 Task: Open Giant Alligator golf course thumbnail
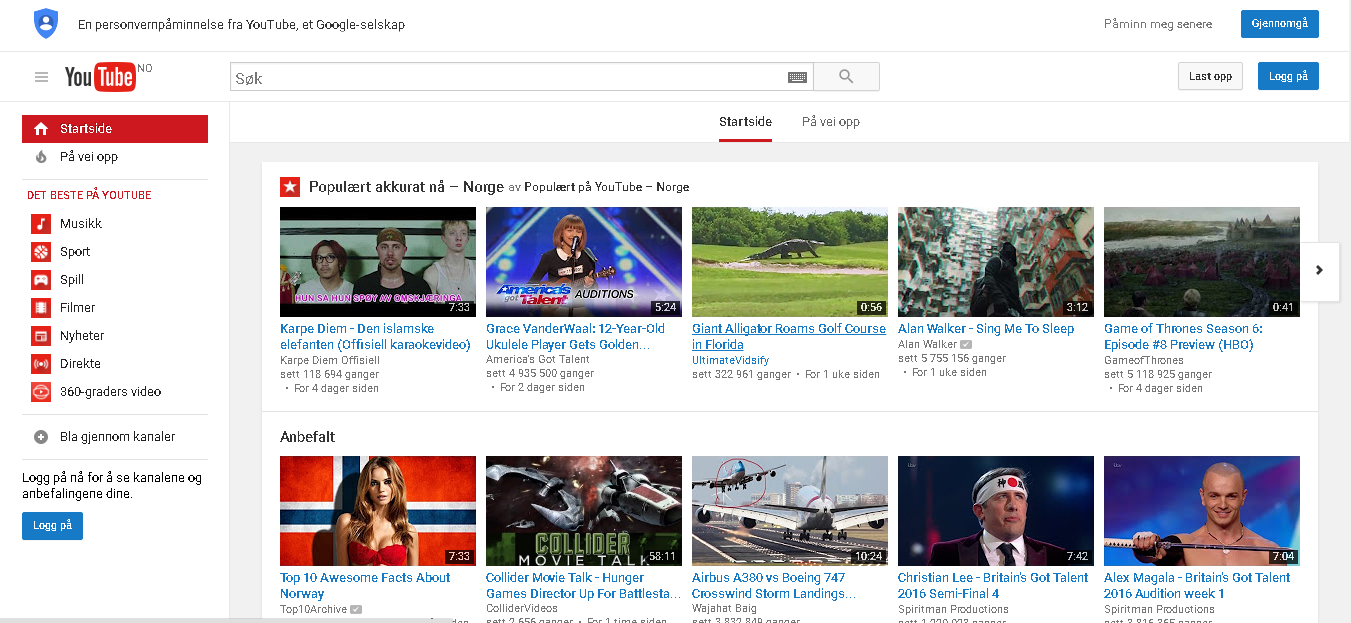[790, 262]
